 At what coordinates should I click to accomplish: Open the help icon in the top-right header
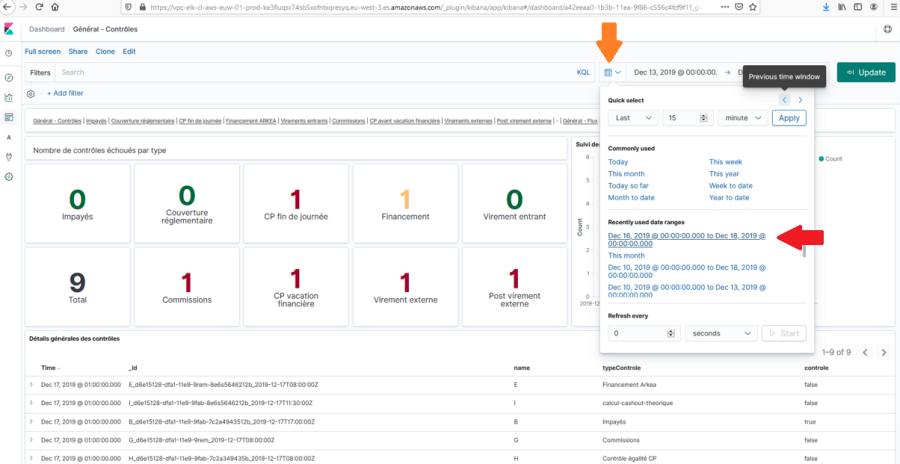click(887, 29)
